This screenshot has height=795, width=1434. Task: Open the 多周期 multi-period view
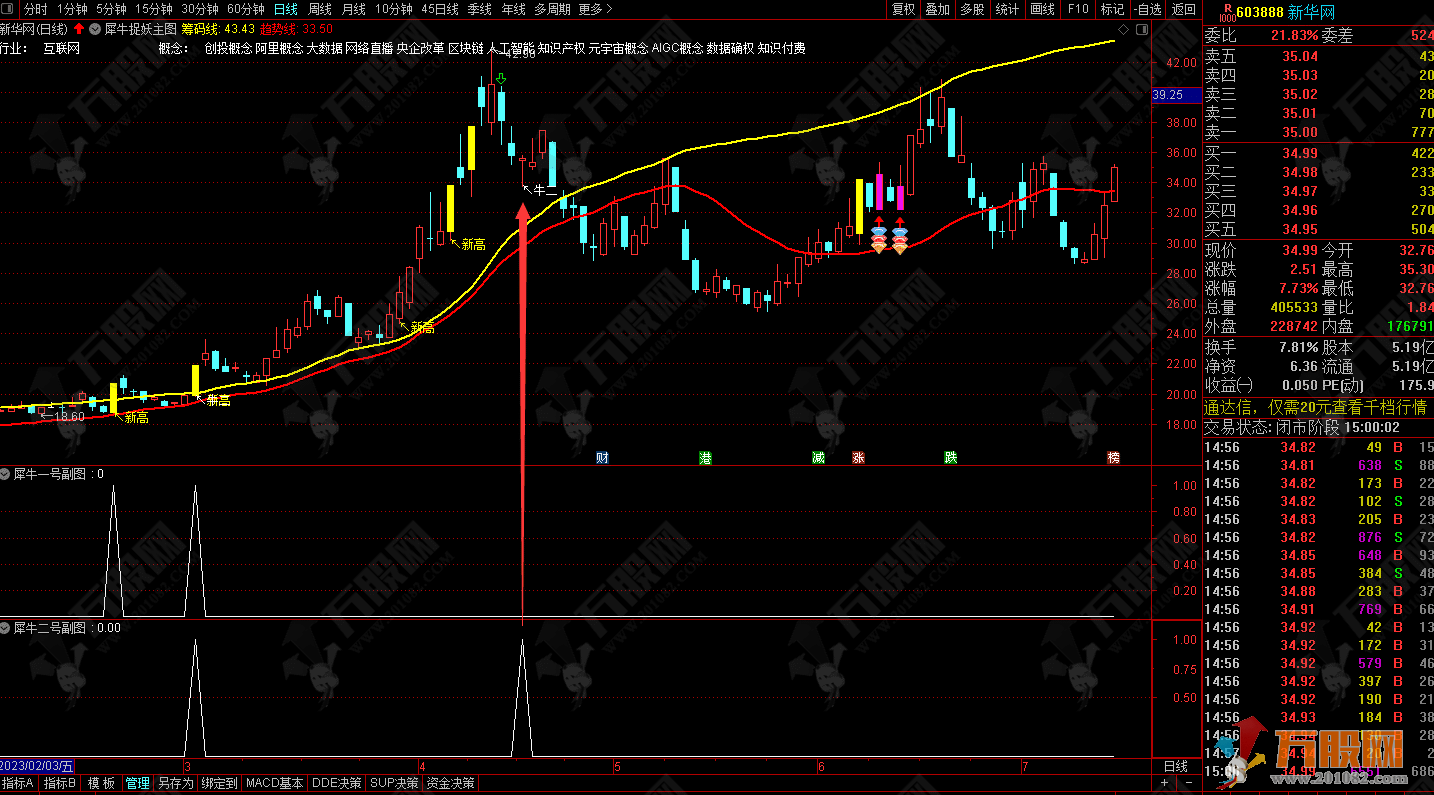click(x=552, y=9)
